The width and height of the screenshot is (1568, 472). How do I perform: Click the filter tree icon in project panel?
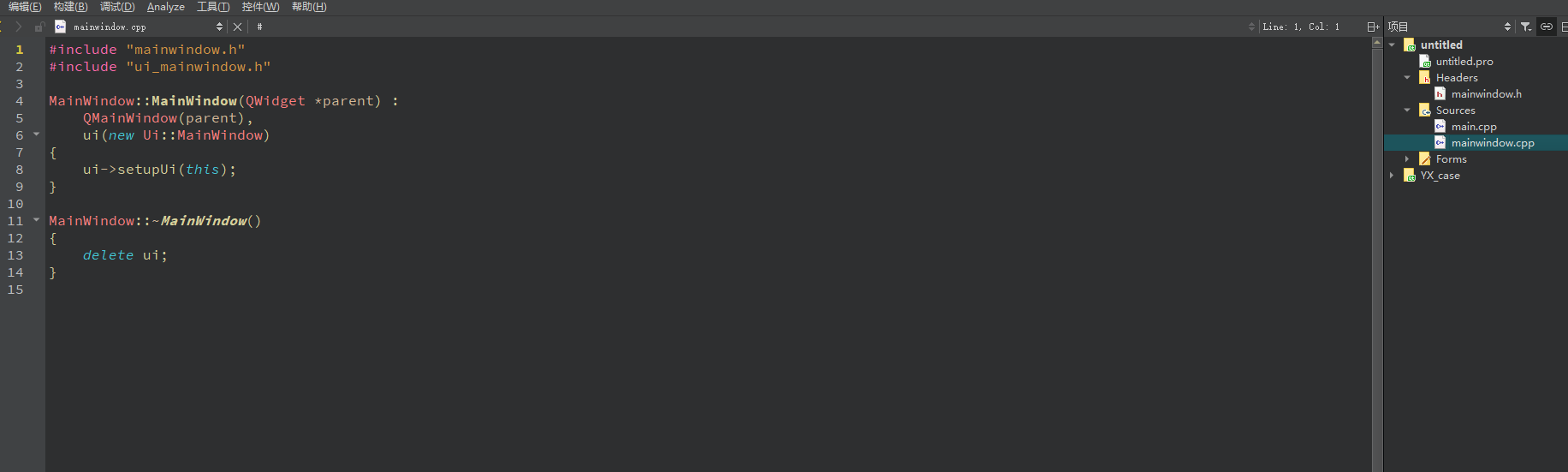(1526, 27)
